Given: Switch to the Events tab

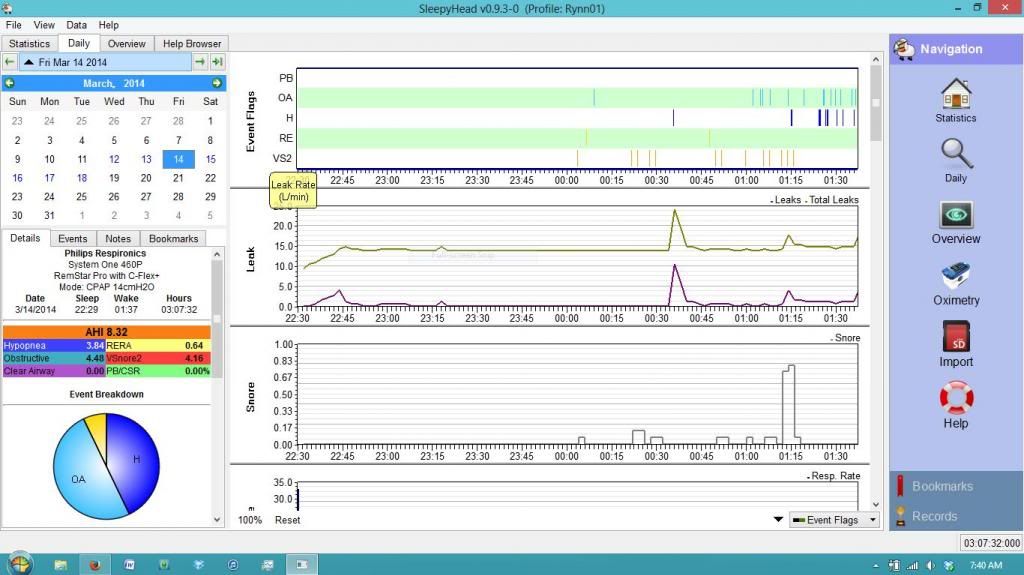Looking at the screenshot, I should coord(72,238).
